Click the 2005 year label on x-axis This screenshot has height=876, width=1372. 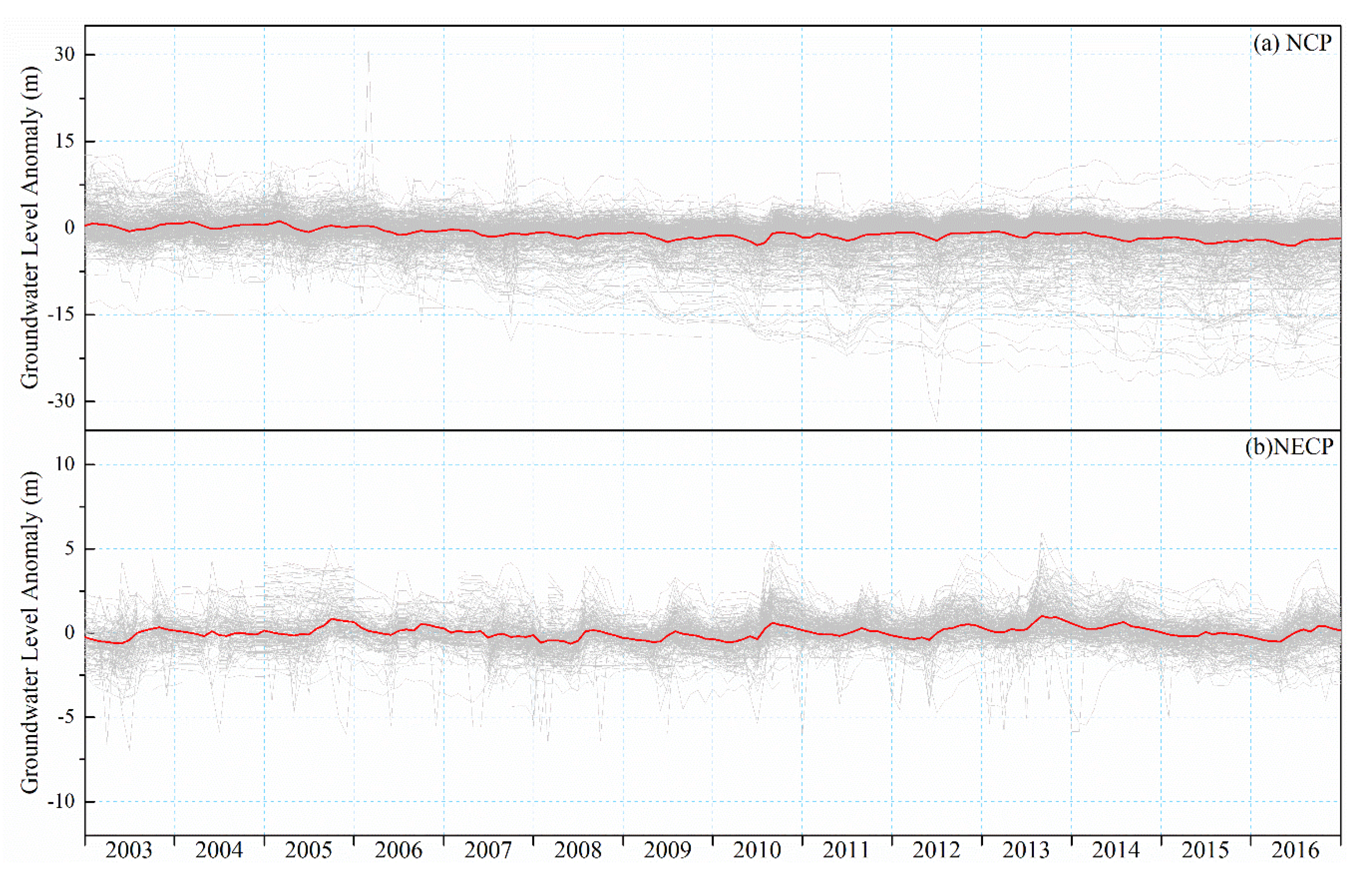tap(308, 850)
